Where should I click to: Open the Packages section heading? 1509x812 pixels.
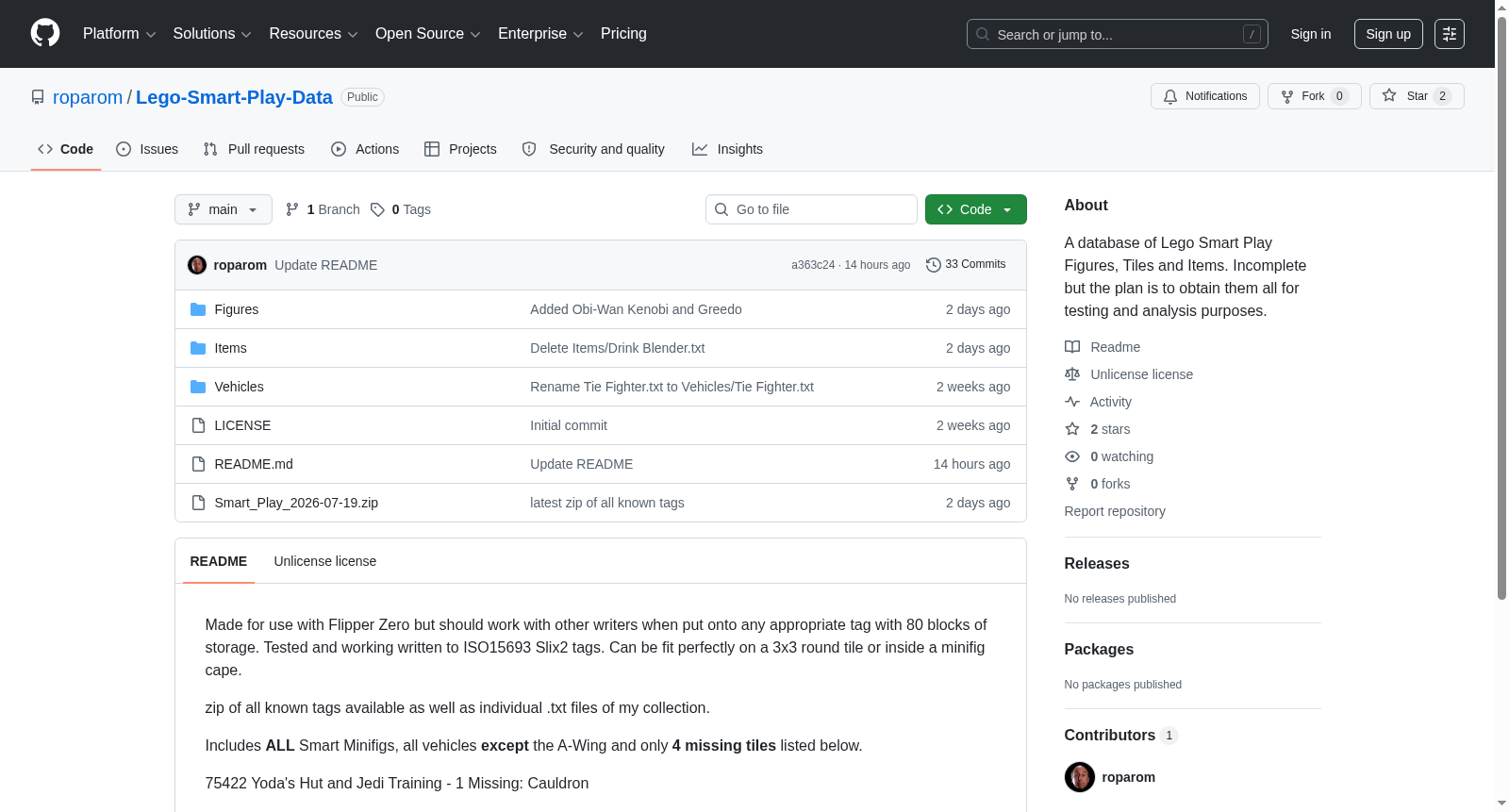click(1099, 649)
